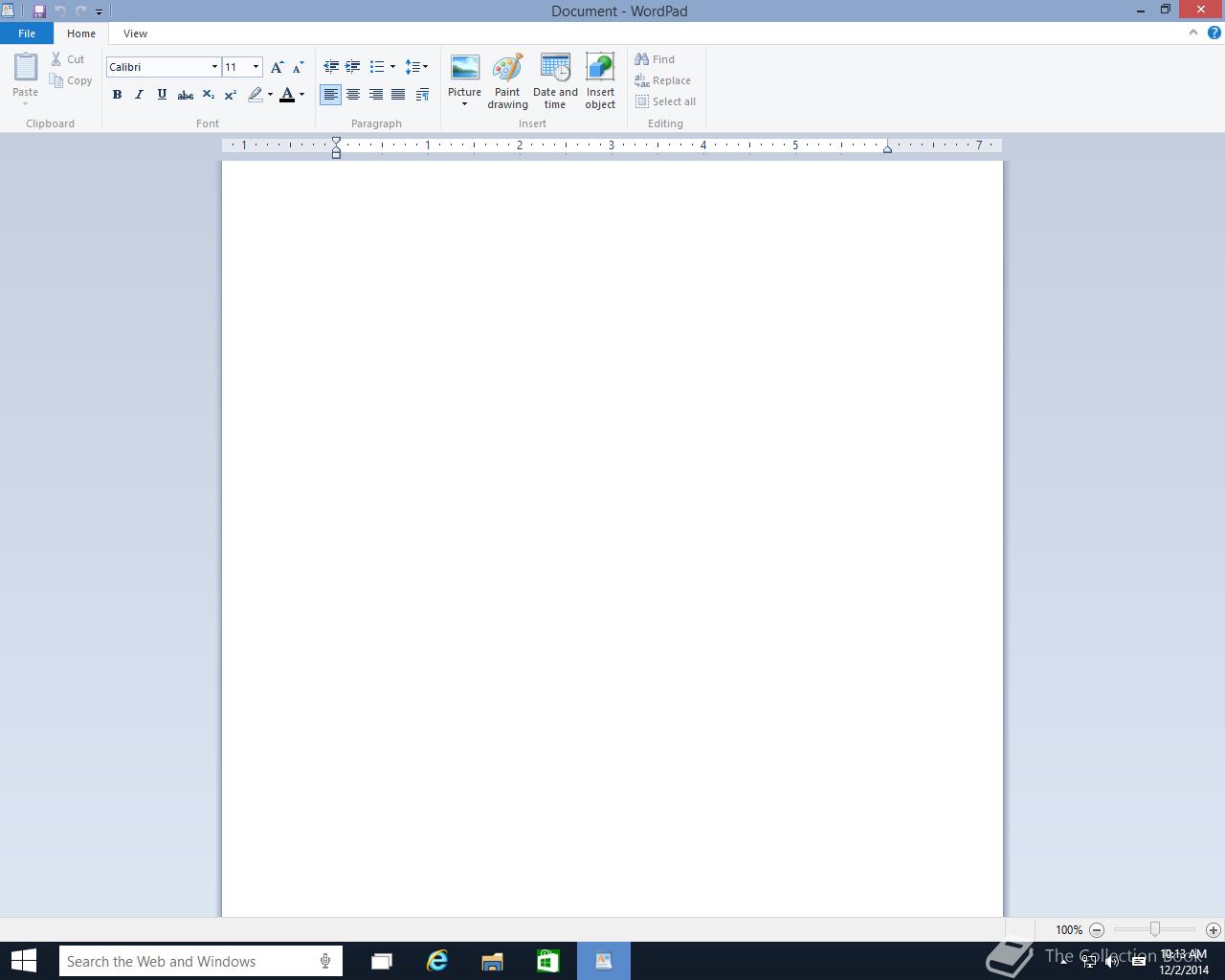1225x980 pixels.
Task: Click the Copy button
Action: pos(71,80)
